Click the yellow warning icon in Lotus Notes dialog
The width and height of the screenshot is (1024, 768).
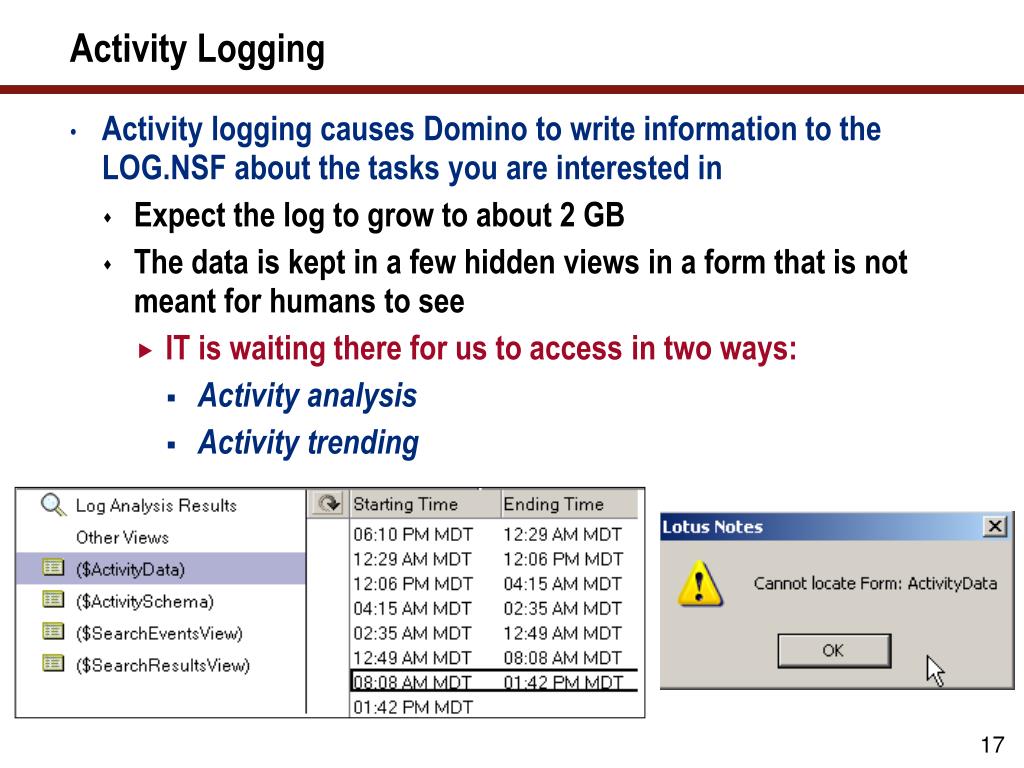click(x=700, y=583)
